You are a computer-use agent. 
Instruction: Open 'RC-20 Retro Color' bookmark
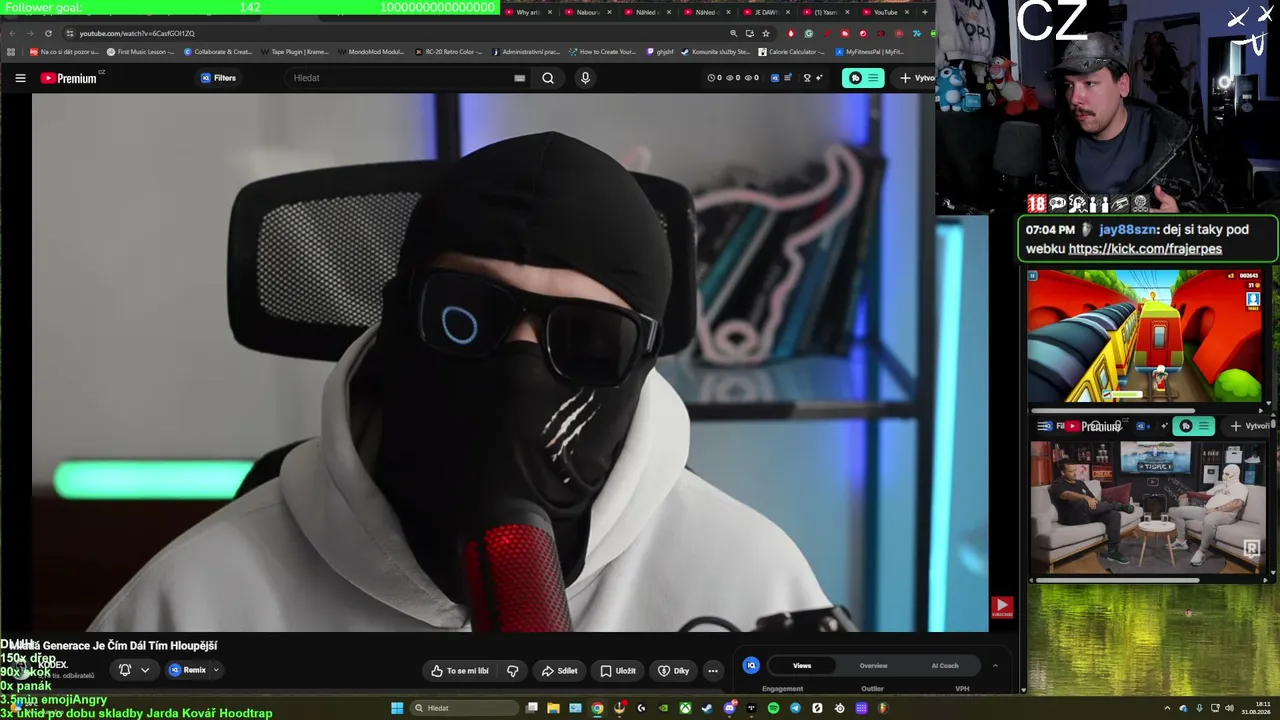tap(449, 51)
